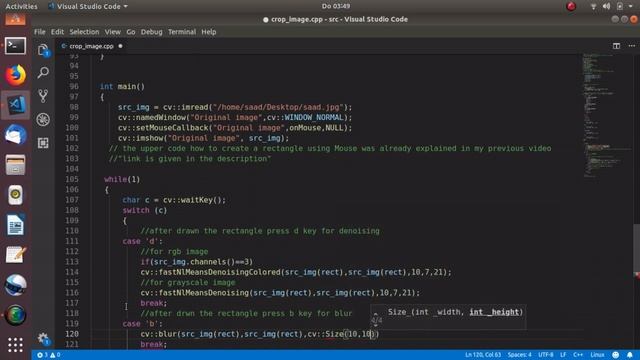Open the volume indicator in top bar
Viewport: 640px width, 360px height.
coord(607,6)
